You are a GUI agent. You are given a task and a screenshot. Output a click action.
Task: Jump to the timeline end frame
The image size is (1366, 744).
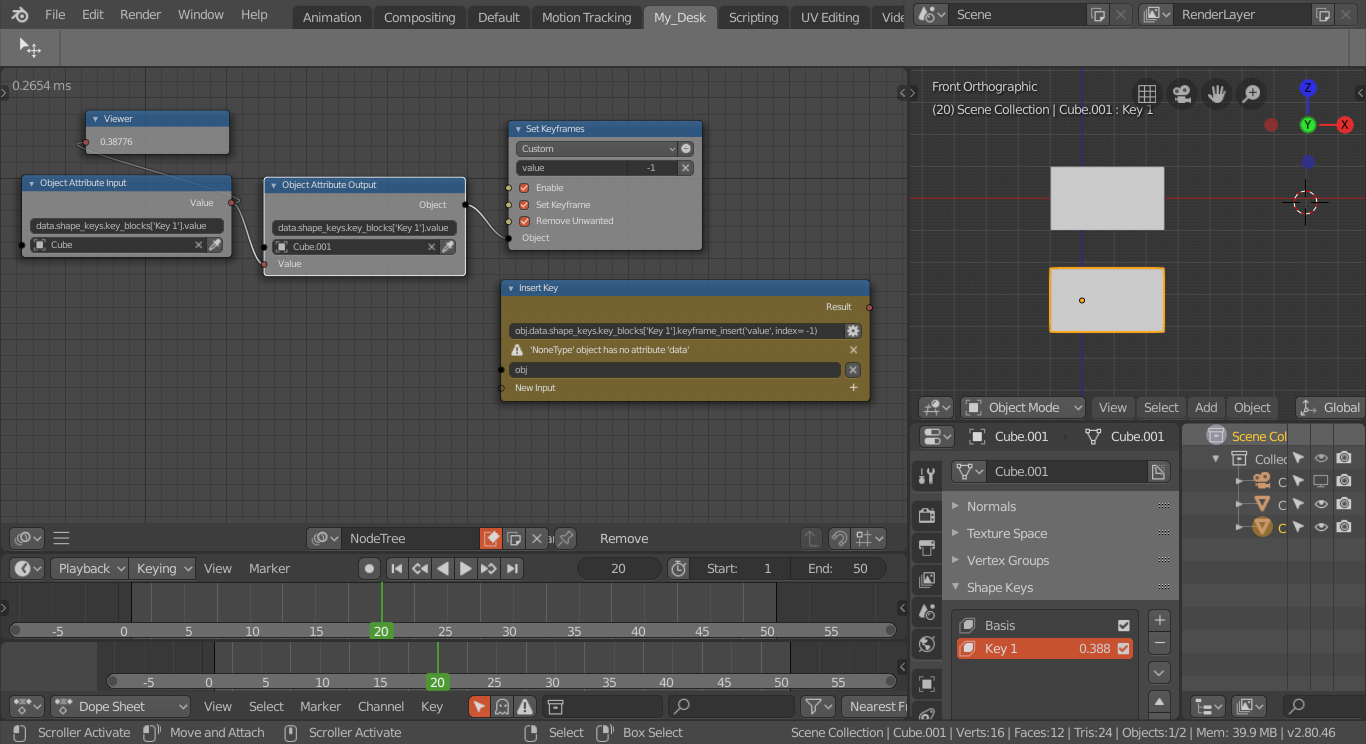pyautogui.click(x=512, y=568)
